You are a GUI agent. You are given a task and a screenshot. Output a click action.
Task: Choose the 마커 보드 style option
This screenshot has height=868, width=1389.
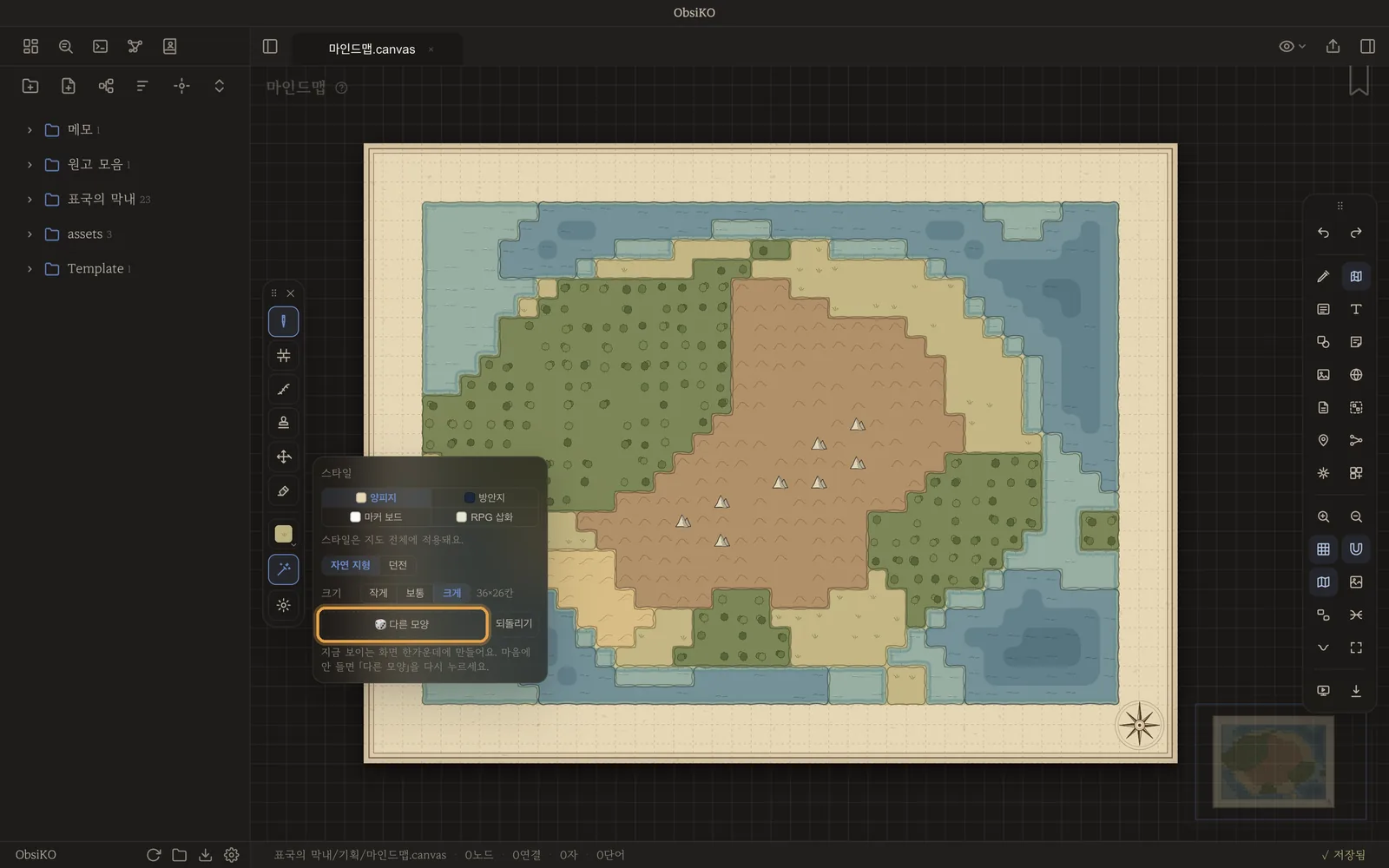pyautogui.click(x=376, y=516)
